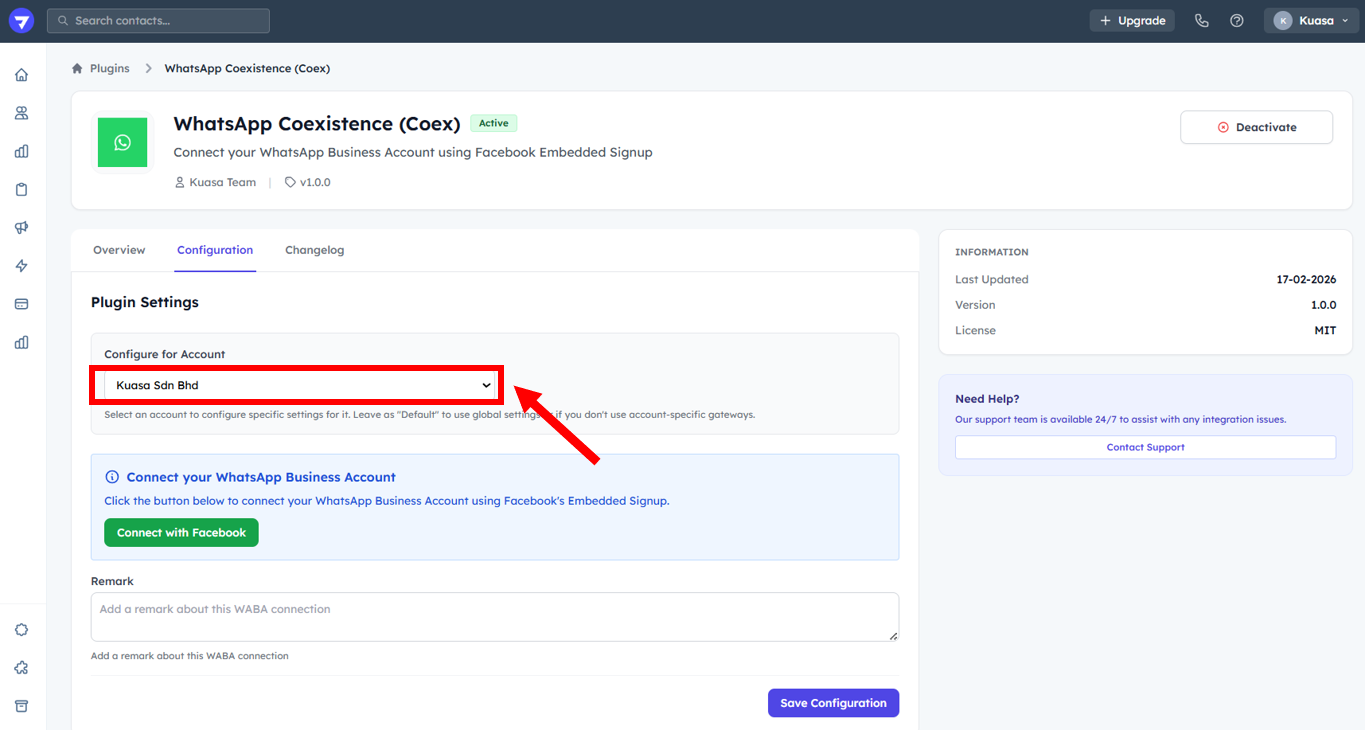1365x730 pixels.
Task: Open the puzzle piece plugins icon
Action: [x=21, y=668]
